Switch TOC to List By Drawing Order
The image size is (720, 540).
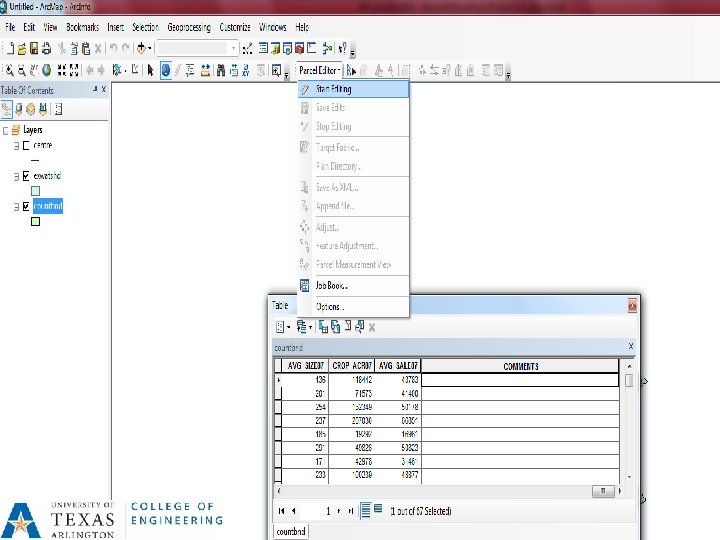pyautogui.click(x=6, y=109)
